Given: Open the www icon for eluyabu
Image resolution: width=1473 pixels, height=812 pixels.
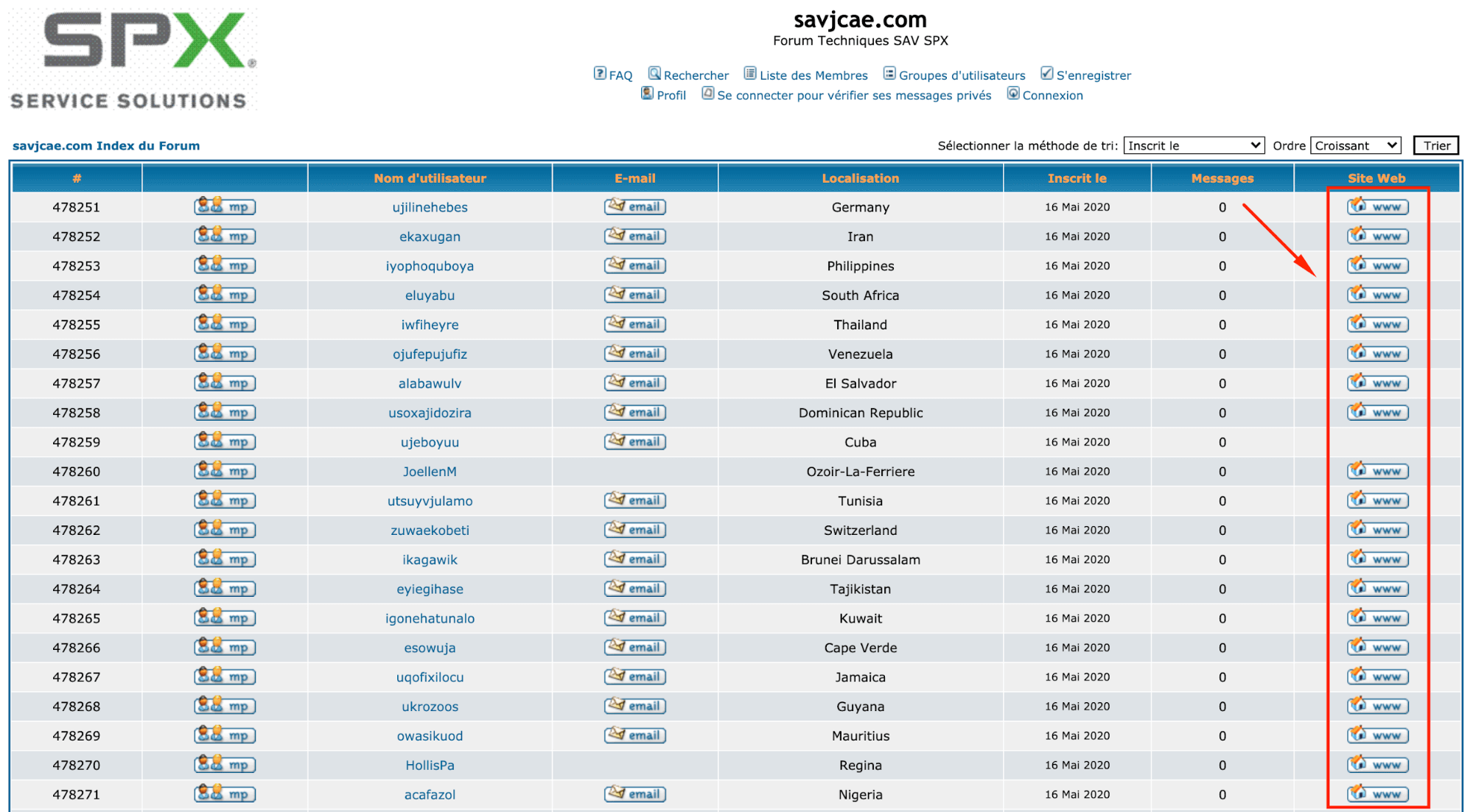Looking at the screenshot, I should pyautogui.click(x=1378, y=295).
